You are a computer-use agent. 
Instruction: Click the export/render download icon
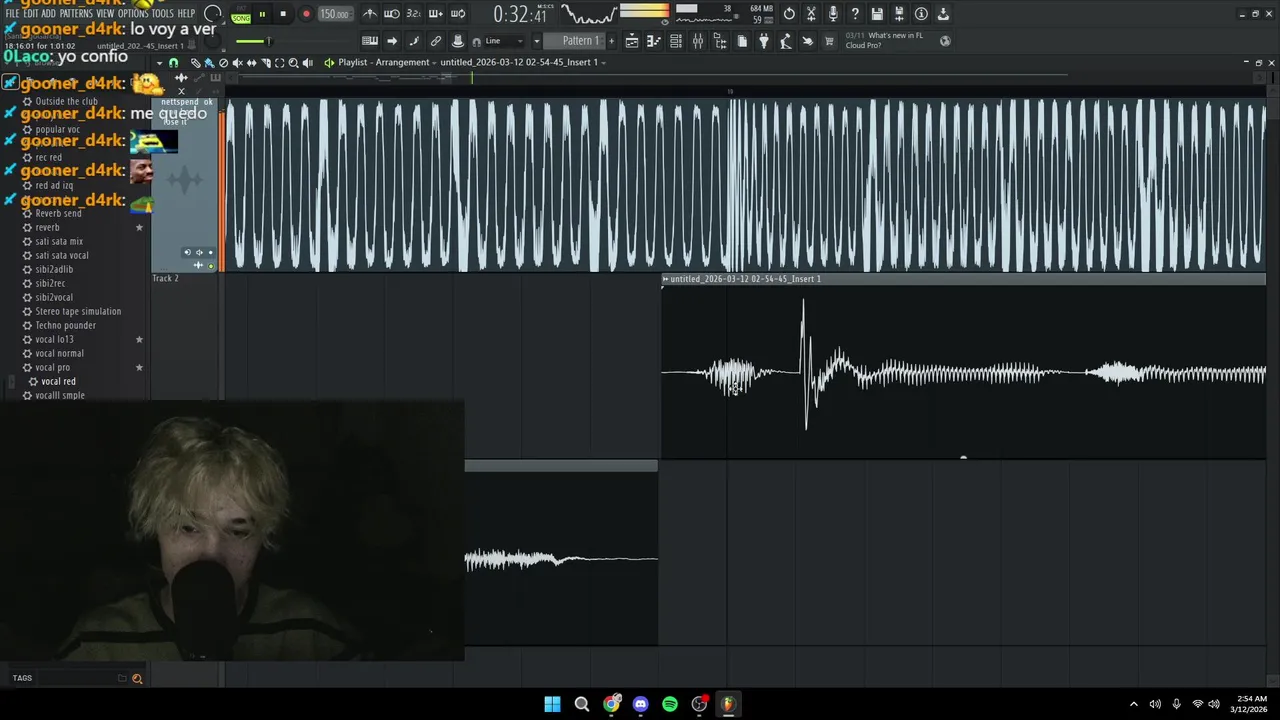(943, 14)
